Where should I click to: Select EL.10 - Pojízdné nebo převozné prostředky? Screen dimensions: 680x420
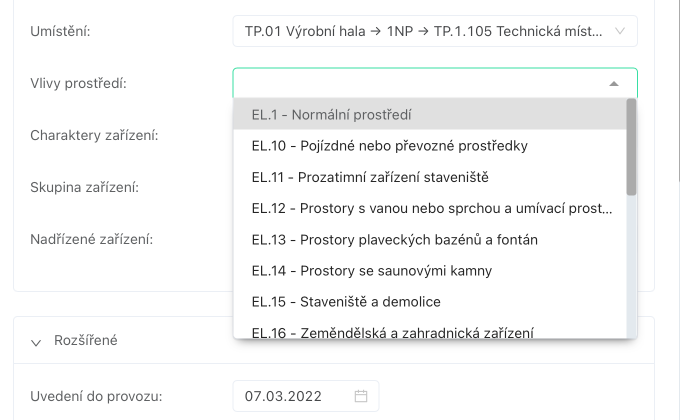(x=389, y=146)
